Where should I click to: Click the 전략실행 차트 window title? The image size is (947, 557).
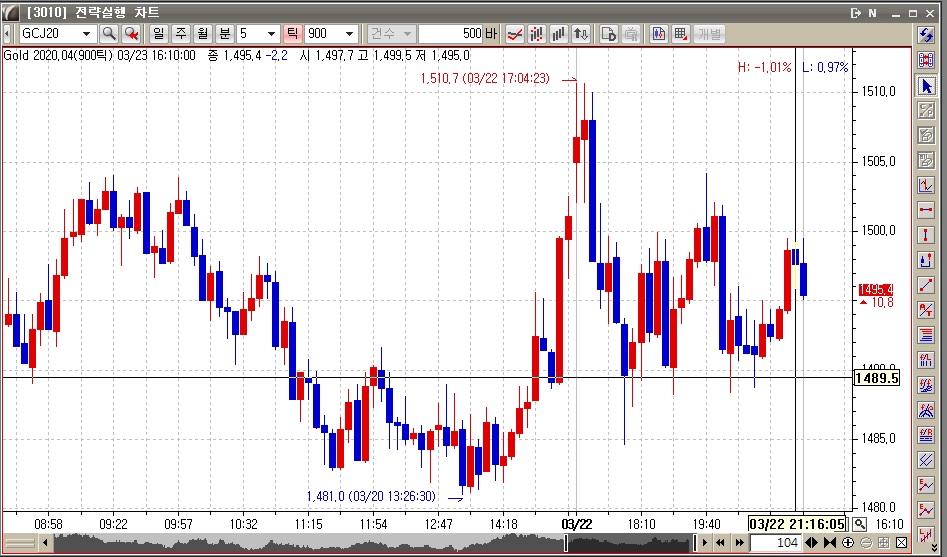(101, 12)
